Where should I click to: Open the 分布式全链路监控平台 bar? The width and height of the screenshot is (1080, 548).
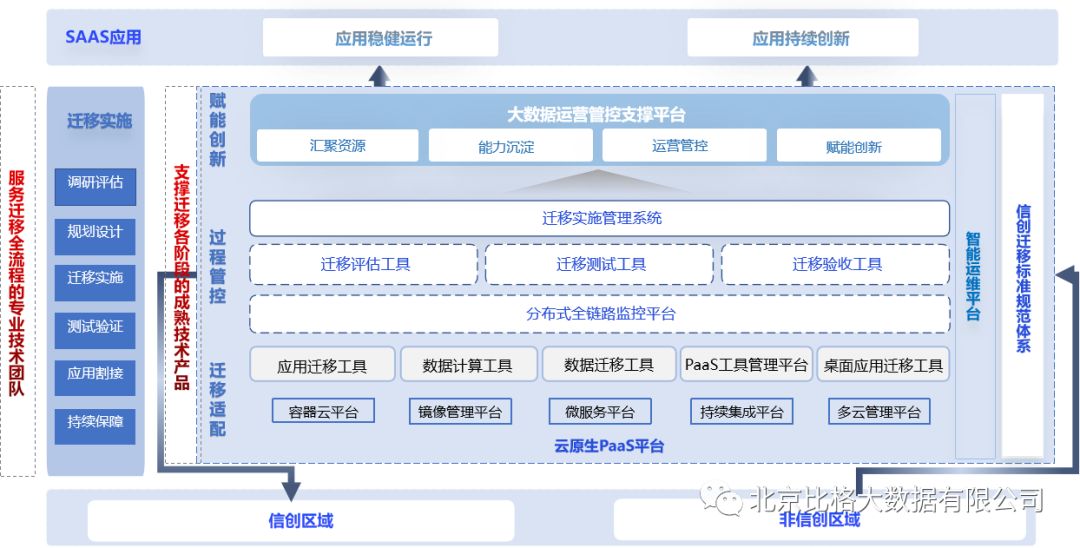tap(599, 314)
